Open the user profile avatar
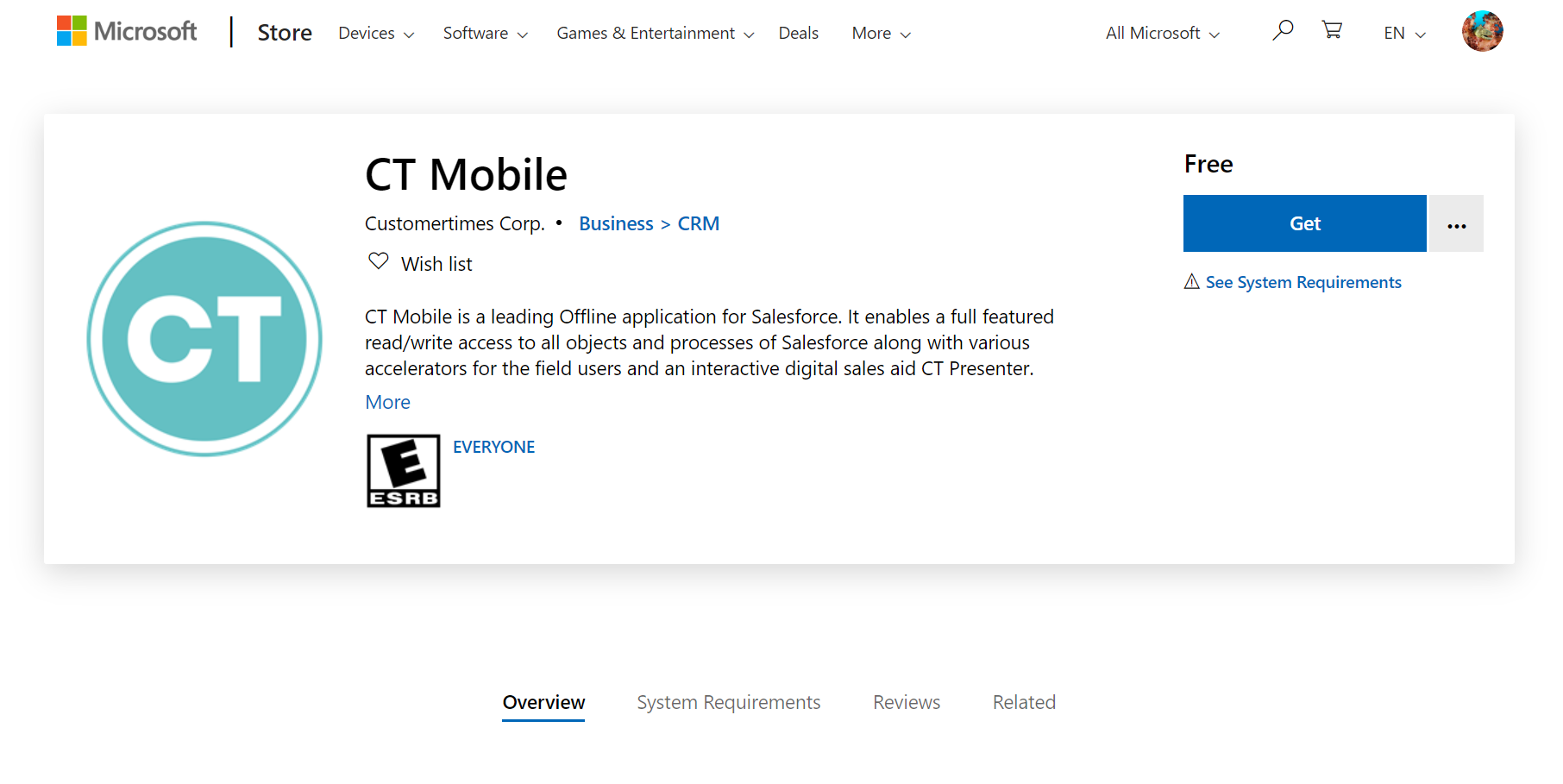 (1482, 32)
